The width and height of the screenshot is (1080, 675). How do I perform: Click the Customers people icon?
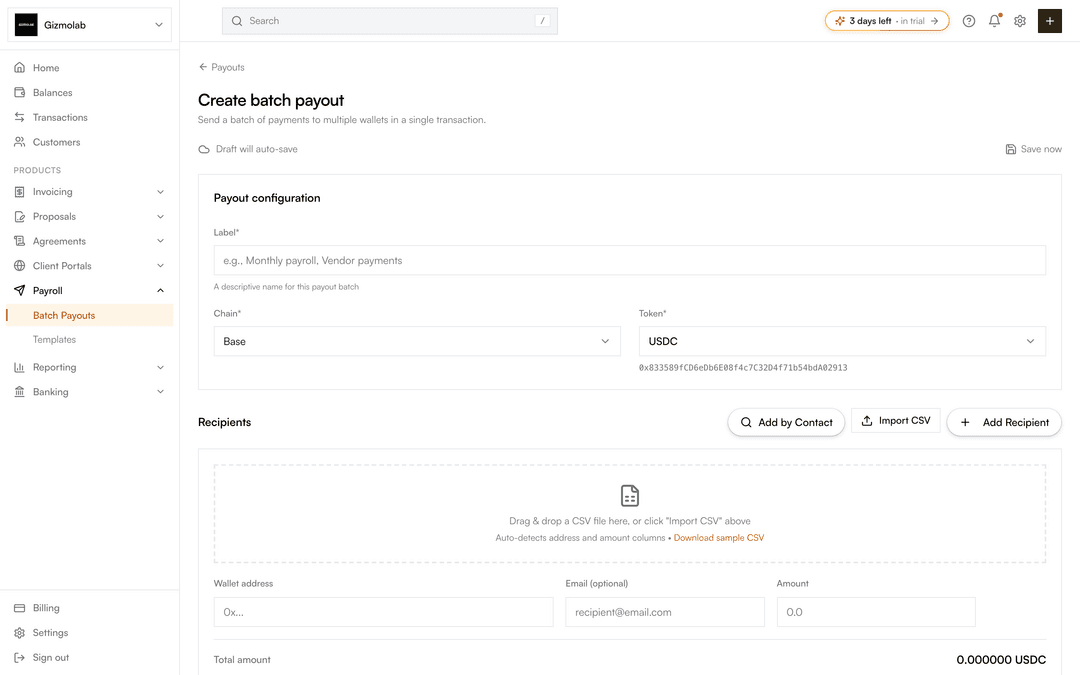pyautogui.click(x=19, y=142)
